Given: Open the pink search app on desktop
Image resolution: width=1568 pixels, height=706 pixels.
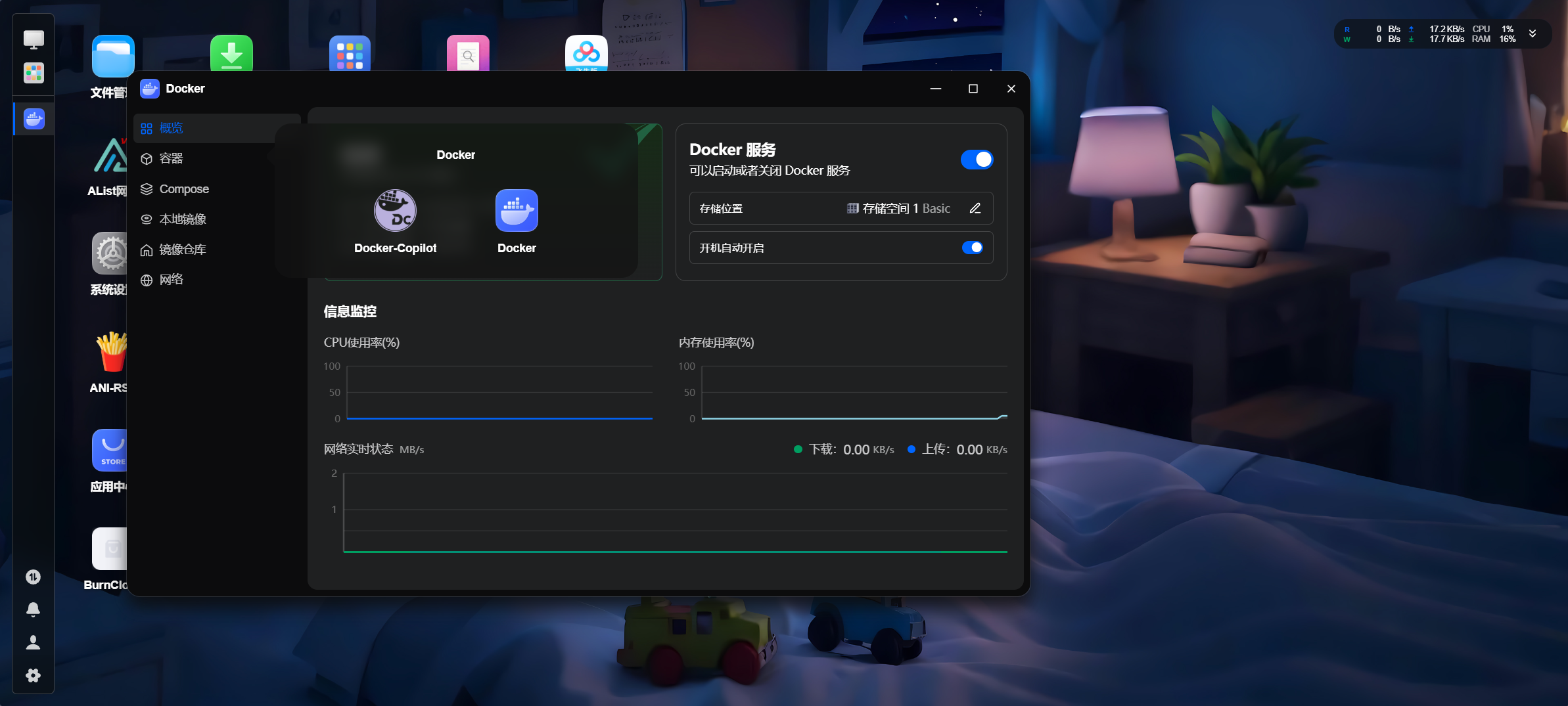Looking at the screenshot, I should pos(468,53).
